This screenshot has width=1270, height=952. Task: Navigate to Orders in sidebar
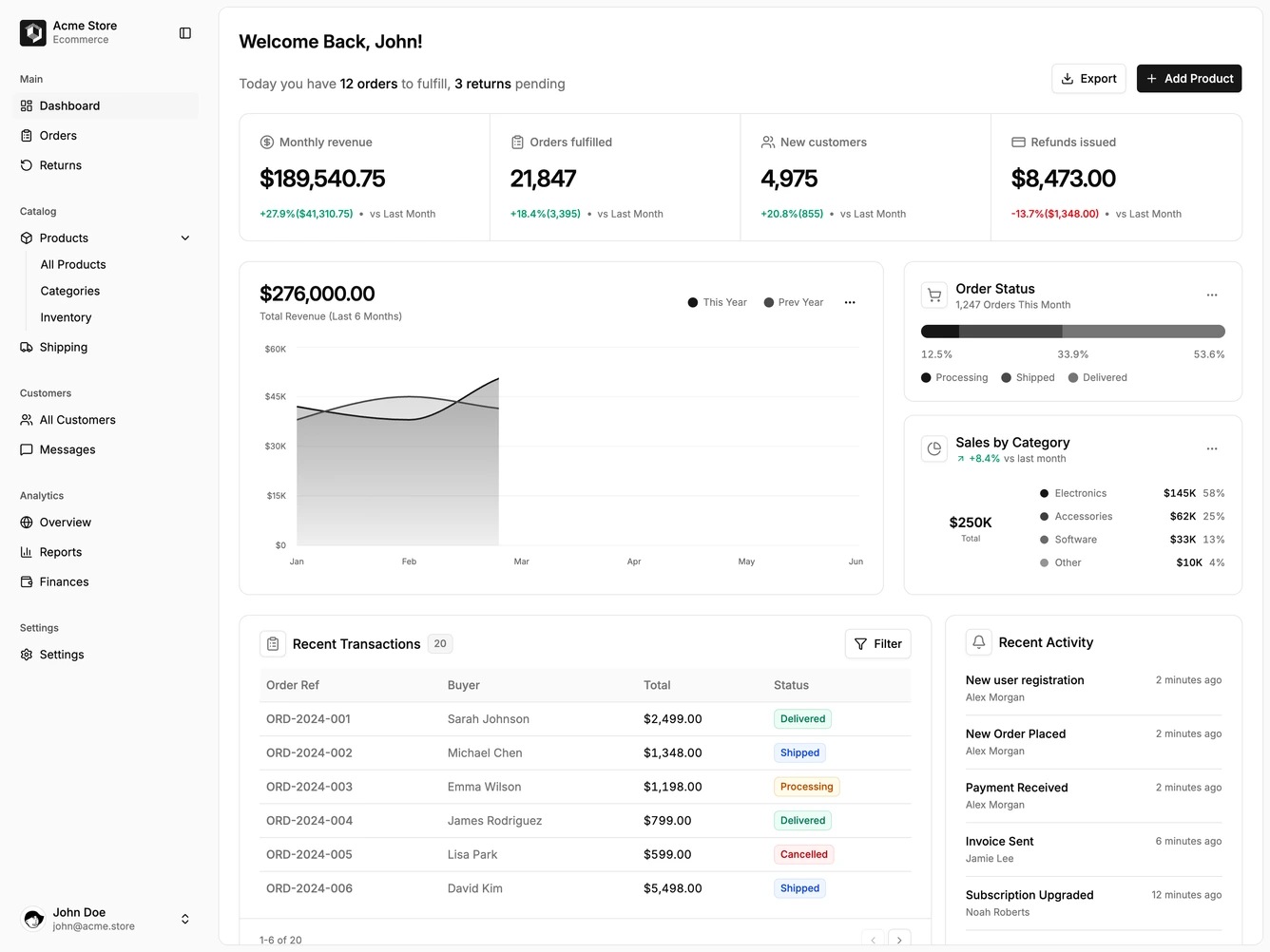(x=106, y=136)
